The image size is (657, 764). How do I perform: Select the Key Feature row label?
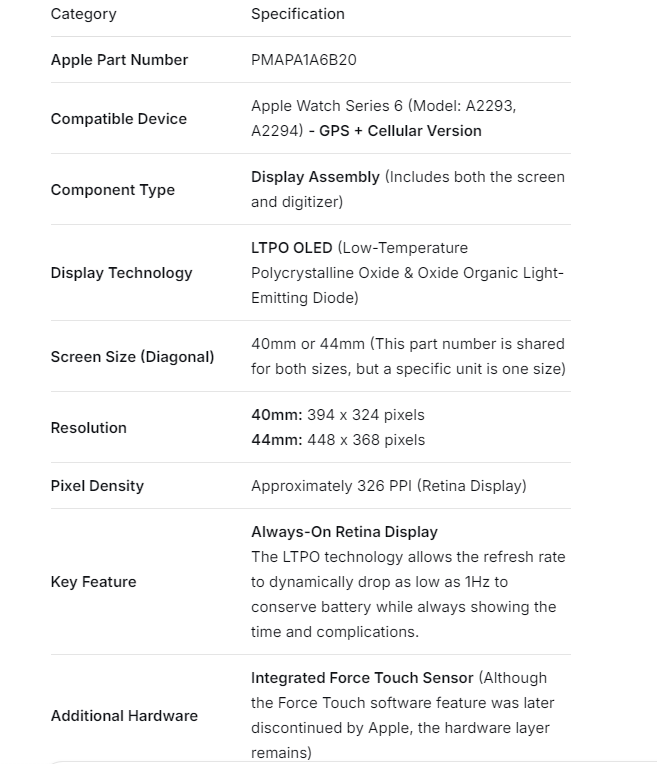(93, 582)
